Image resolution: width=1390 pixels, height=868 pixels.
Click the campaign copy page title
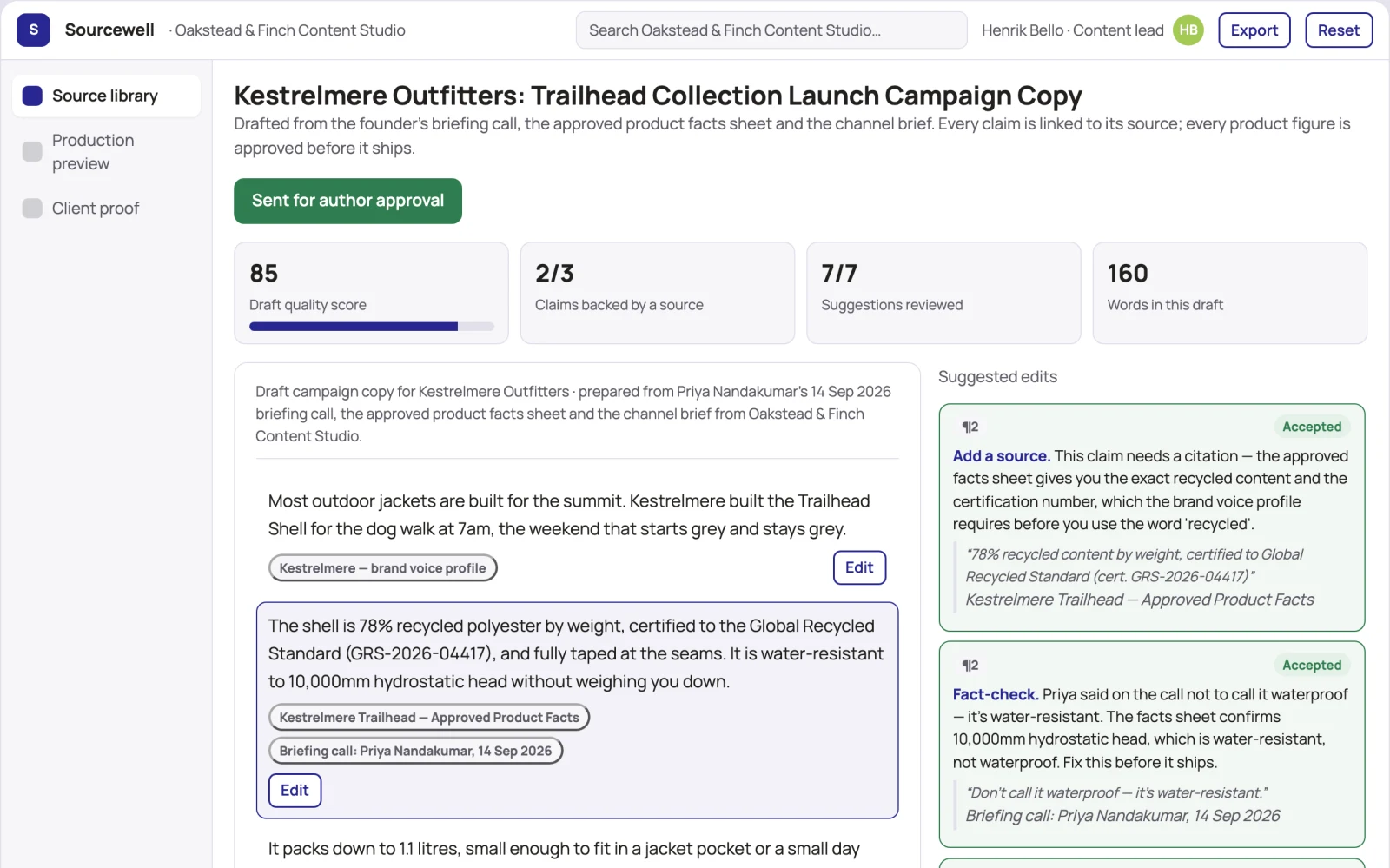click(658, 95)
